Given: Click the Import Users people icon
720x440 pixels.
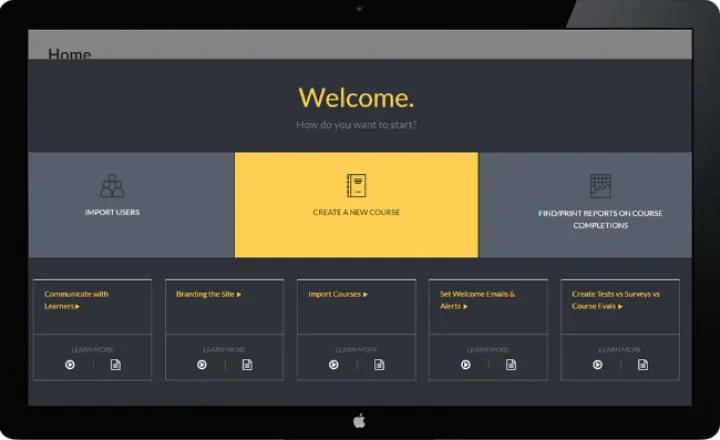Looking at the screenshot, I should click(x=112, y=186).
